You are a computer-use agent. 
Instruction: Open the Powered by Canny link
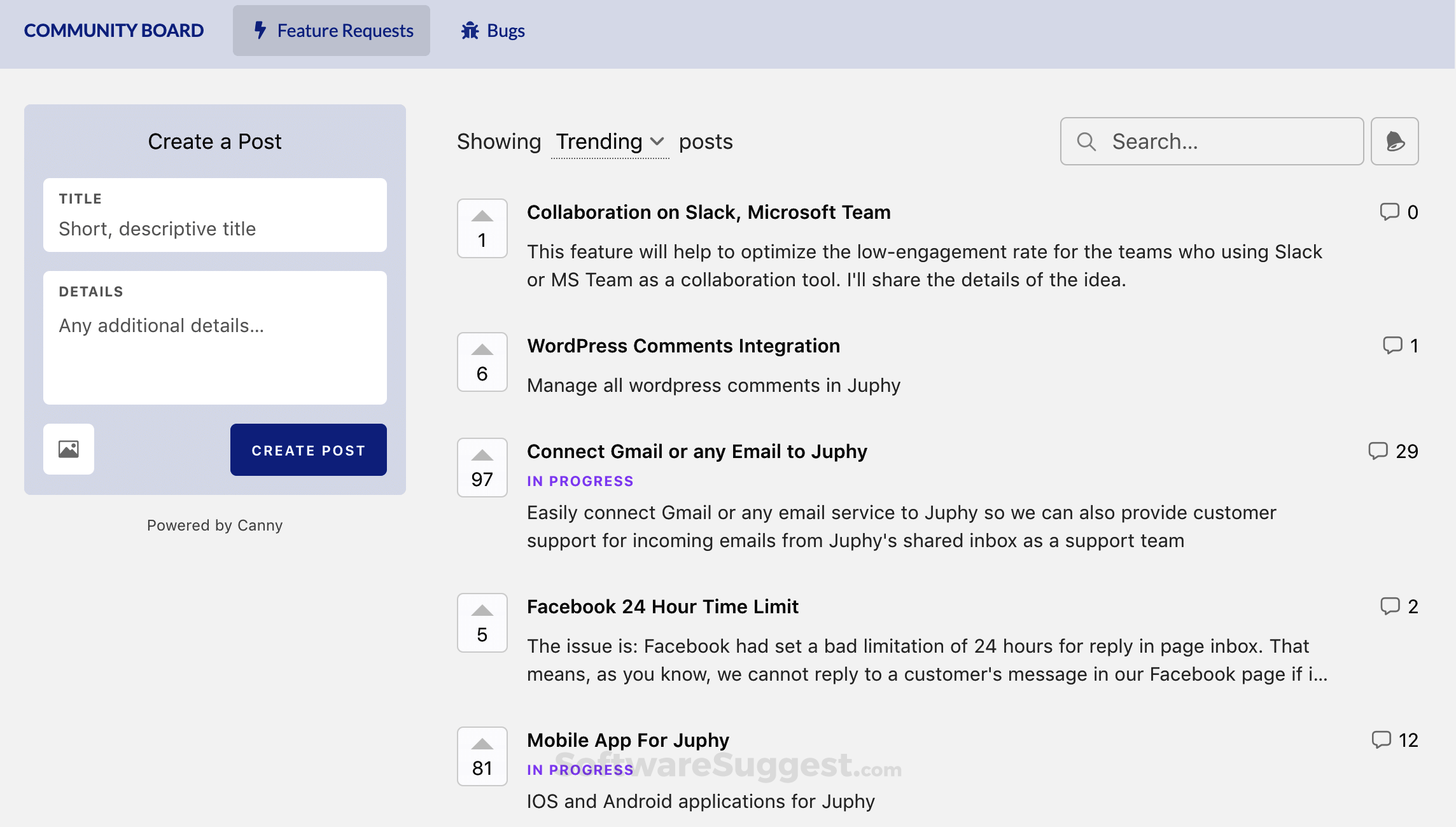click(214, 525)
